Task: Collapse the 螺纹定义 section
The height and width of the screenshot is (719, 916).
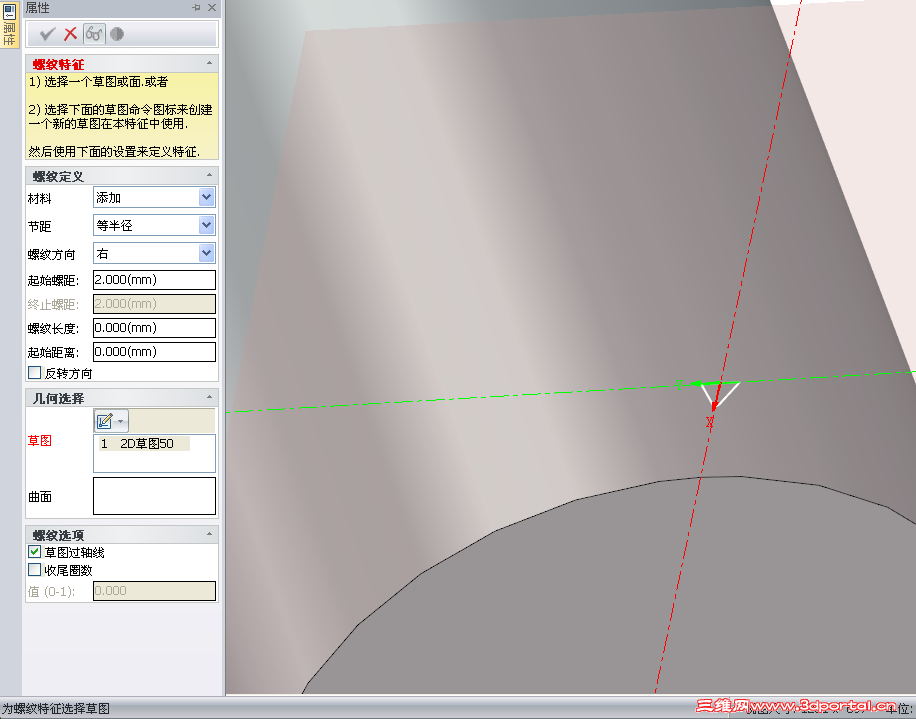Action: tap(209, 175)
